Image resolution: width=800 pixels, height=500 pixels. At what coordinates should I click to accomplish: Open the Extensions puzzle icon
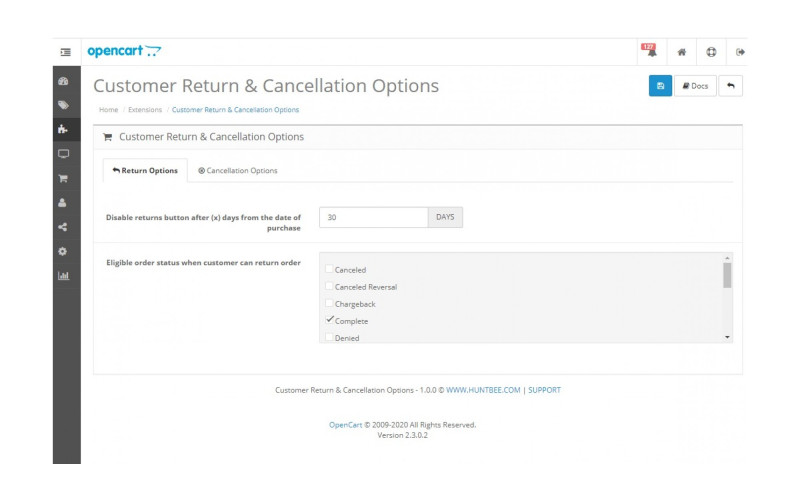click(64, 129)
